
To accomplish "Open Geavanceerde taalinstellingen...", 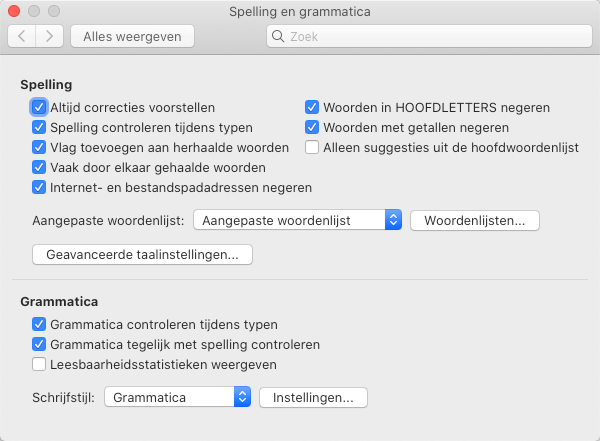I will pyautogui.click(x=142, y=255).
